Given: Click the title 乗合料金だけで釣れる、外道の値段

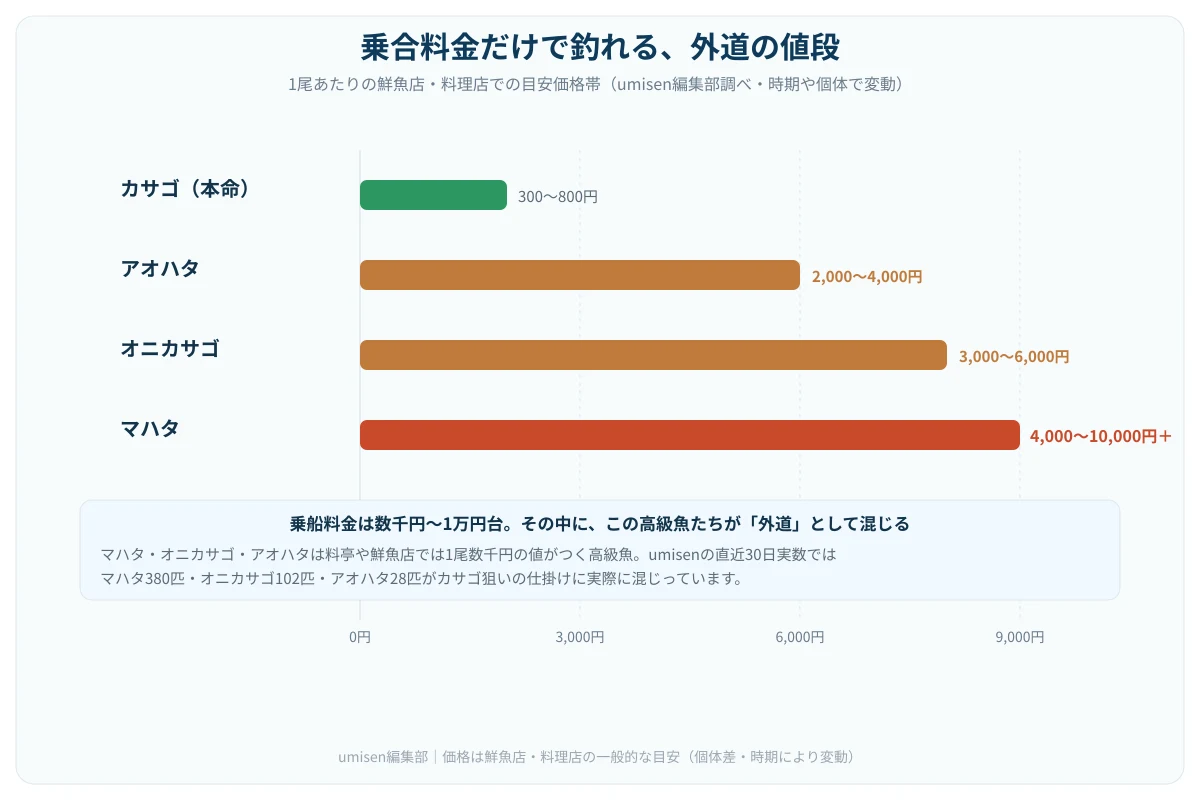Looking at the screenshot, I should coord(600,47).
